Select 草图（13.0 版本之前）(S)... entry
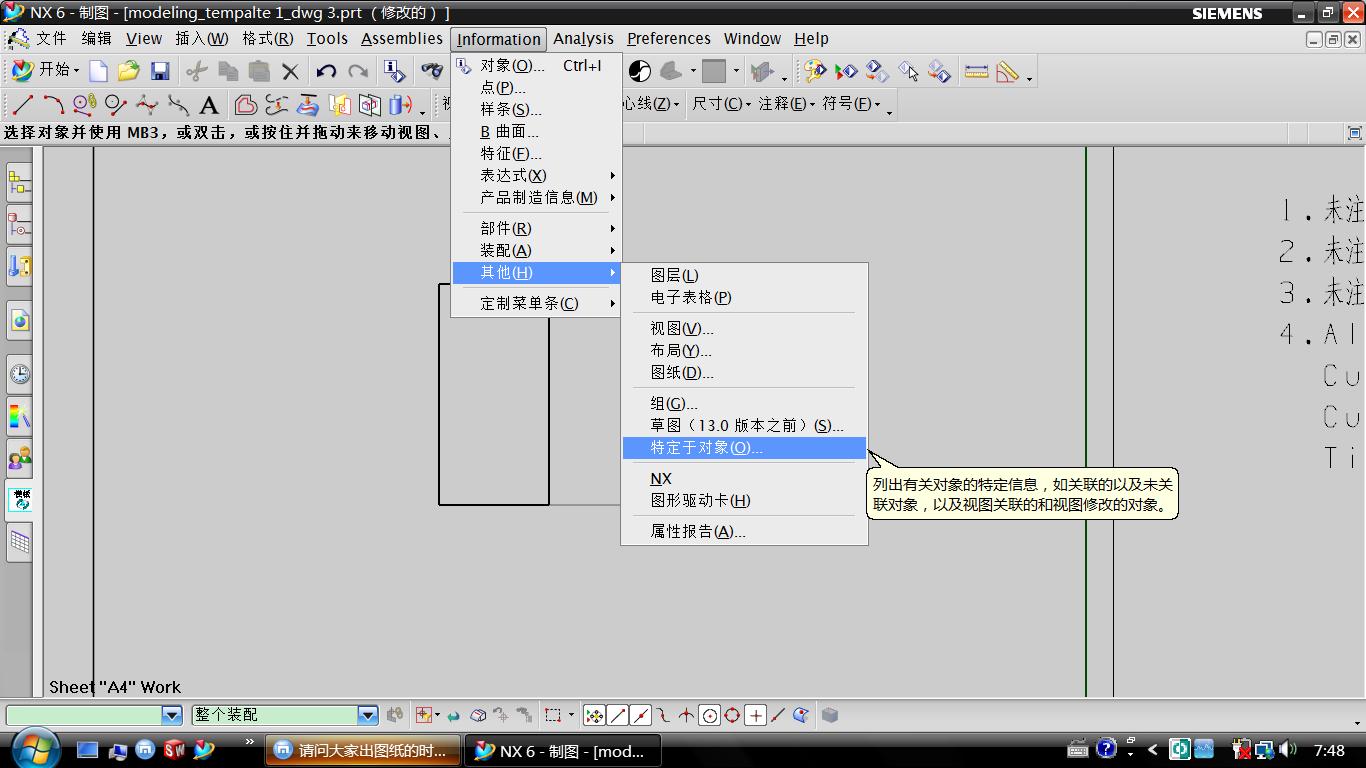Screen dimensions: 1366x768 [x=744, y=426]
